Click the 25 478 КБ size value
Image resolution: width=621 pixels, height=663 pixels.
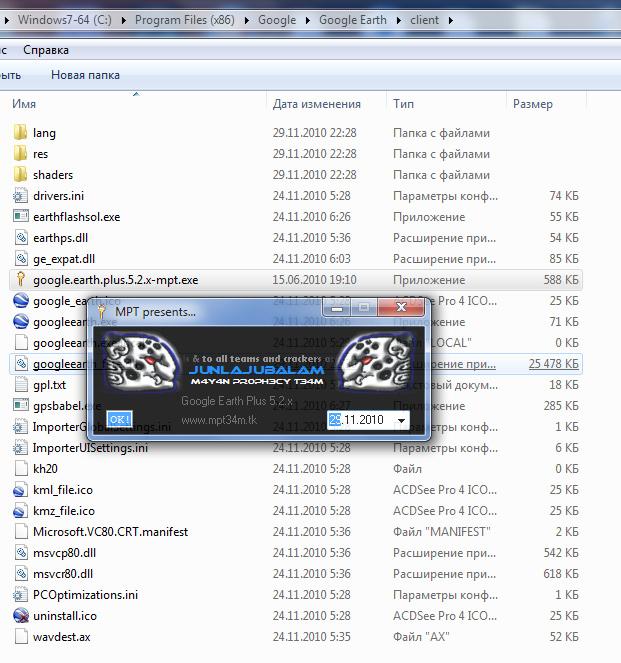click(553, 364)
